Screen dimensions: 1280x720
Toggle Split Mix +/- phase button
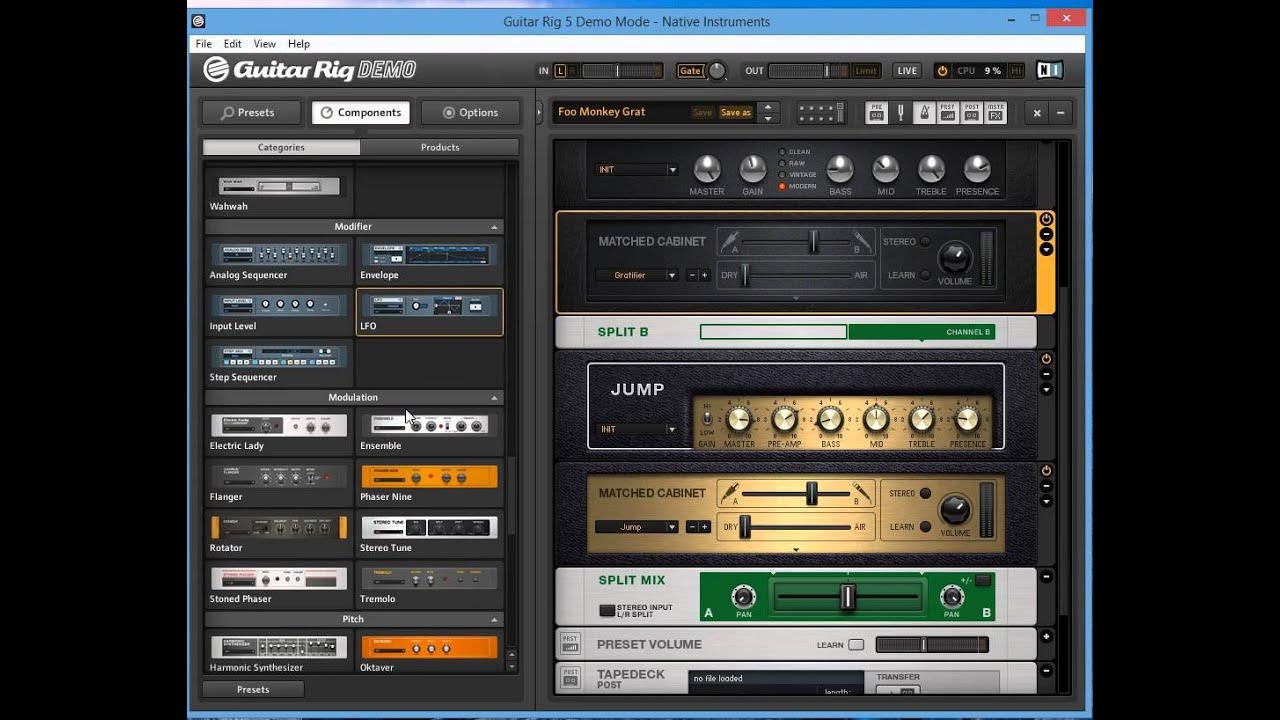pos(983,580)
